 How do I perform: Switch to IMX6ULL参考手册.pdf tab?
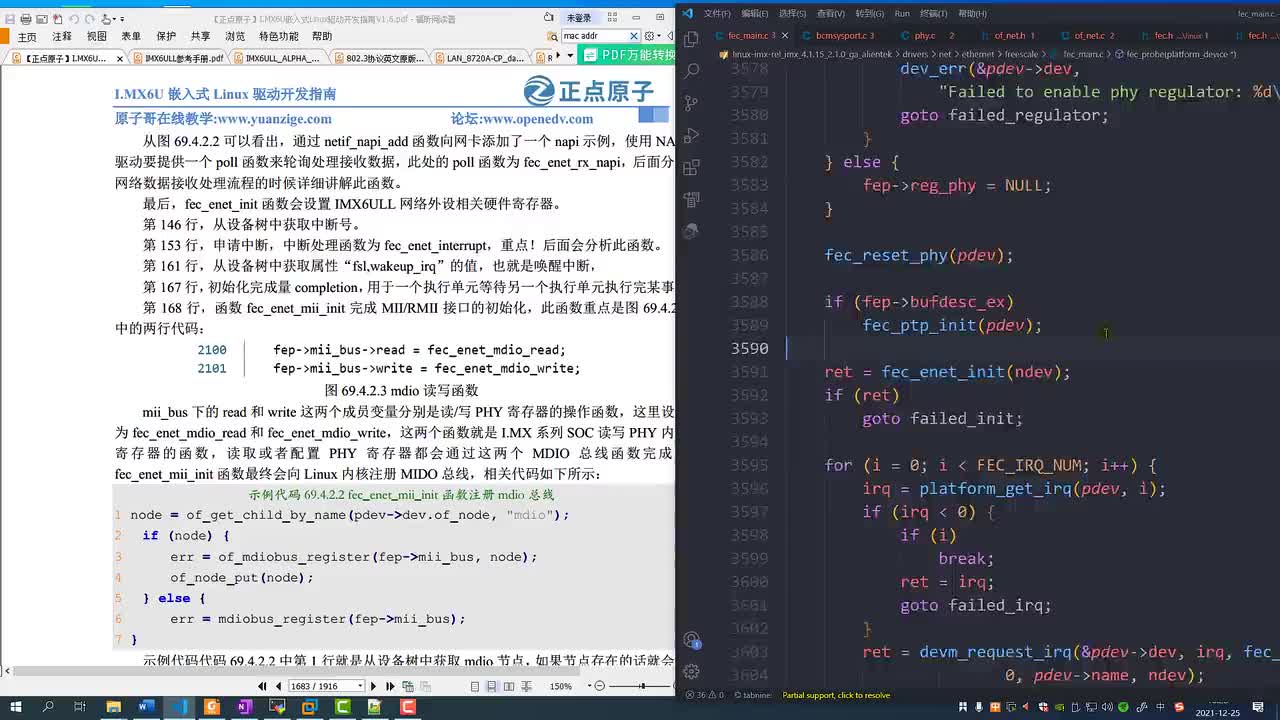182,58
